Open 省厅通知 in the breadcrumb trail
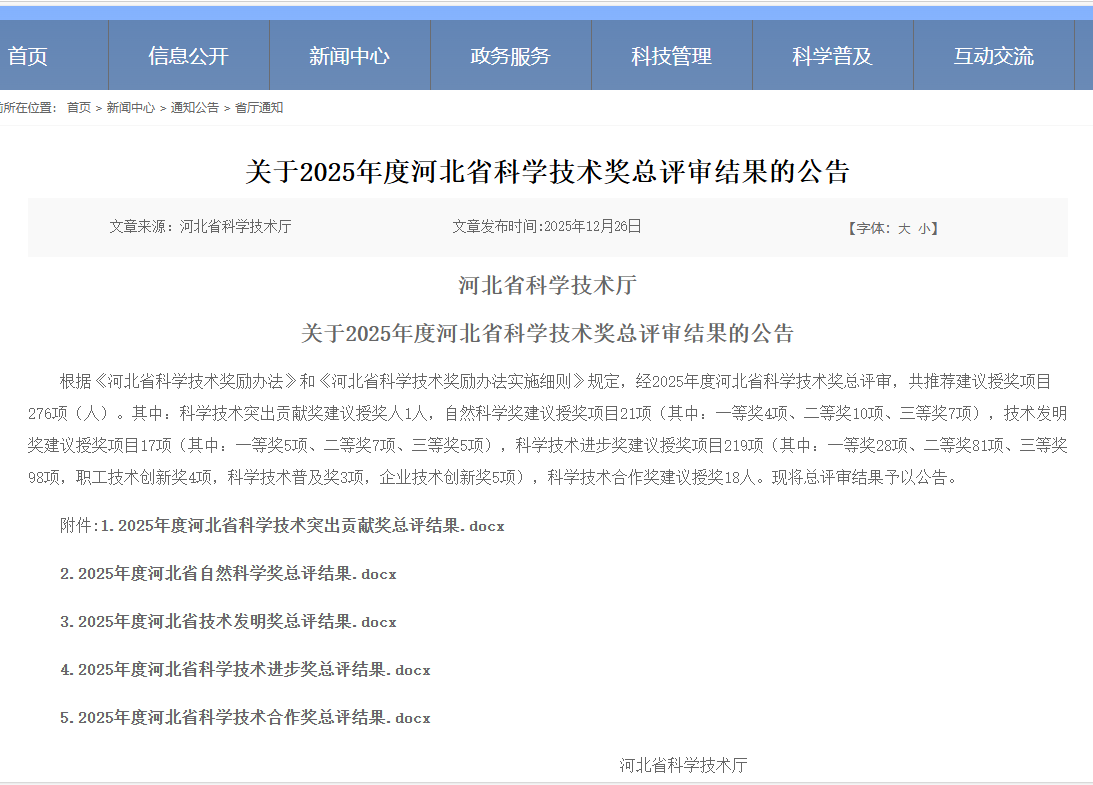 coord(258,108)
